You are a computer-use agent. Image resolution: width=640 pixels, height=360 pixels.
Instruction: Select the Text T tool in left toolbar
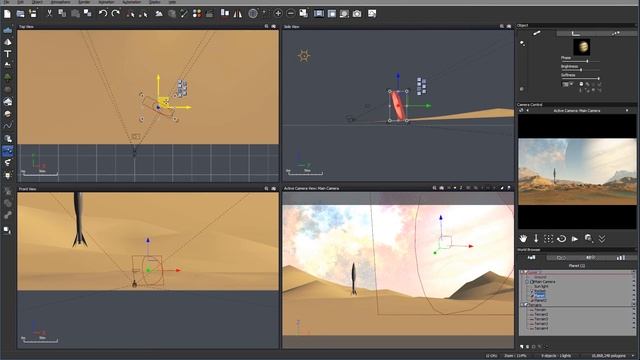pos(7,54)
